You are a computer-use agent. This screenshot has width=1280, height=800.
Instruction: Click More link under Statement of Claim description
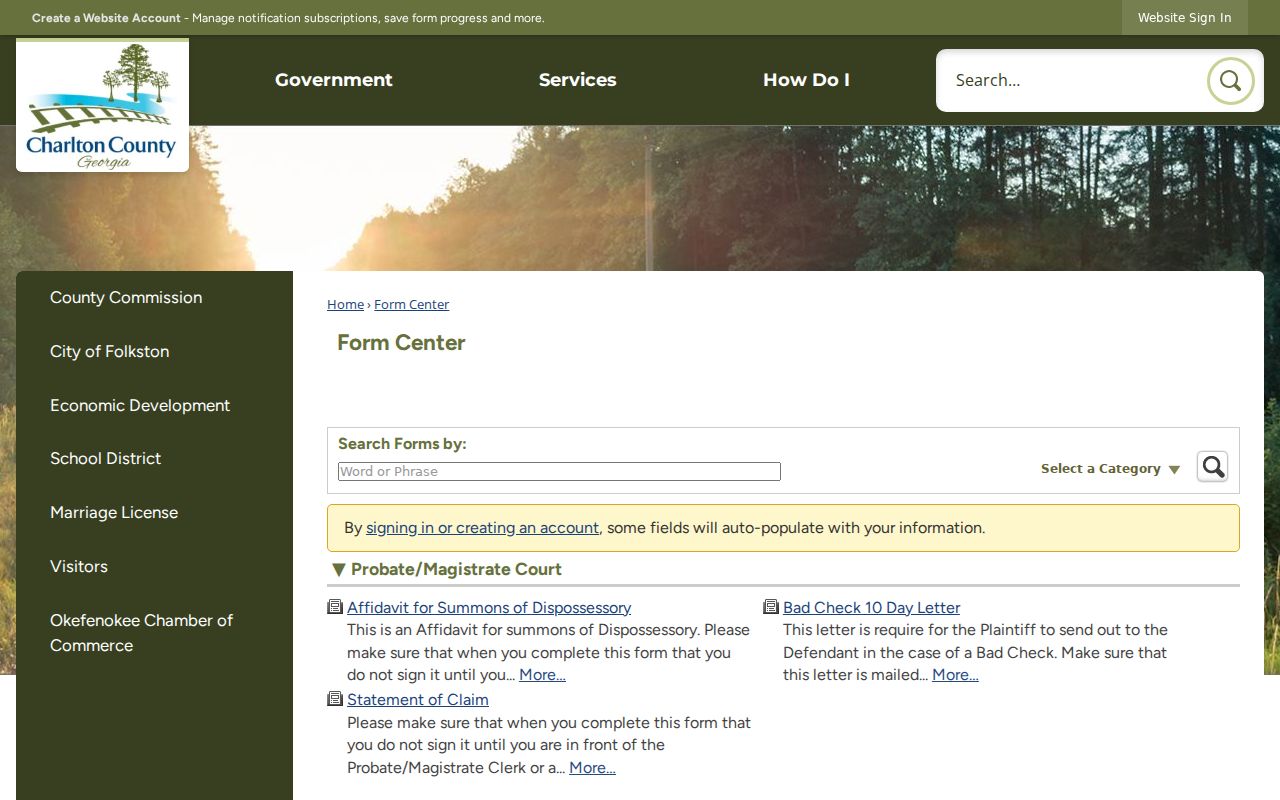(592, 768)
